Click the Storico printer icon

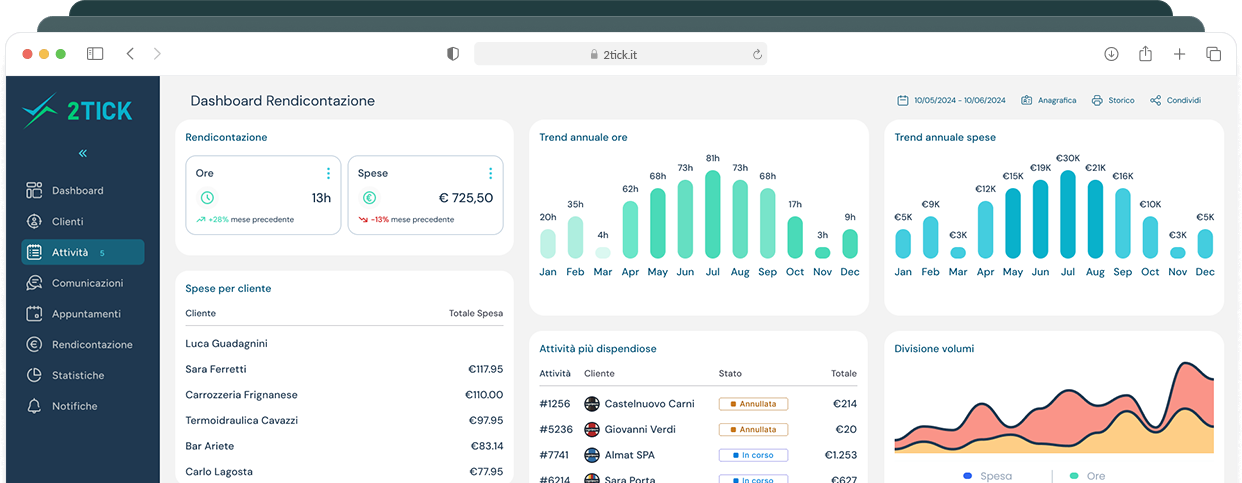pyautogui.click(x=1097, y=101)
